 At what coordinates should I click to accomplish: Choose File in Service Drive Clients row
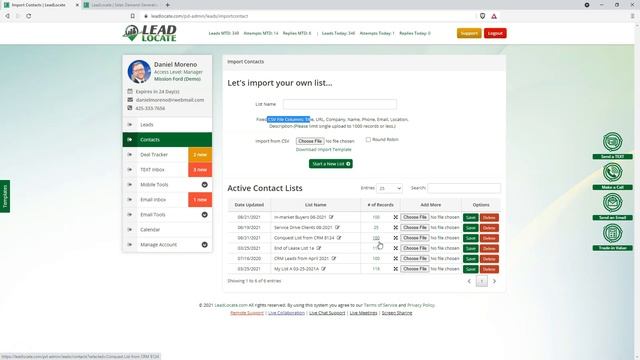pos(415,227)
